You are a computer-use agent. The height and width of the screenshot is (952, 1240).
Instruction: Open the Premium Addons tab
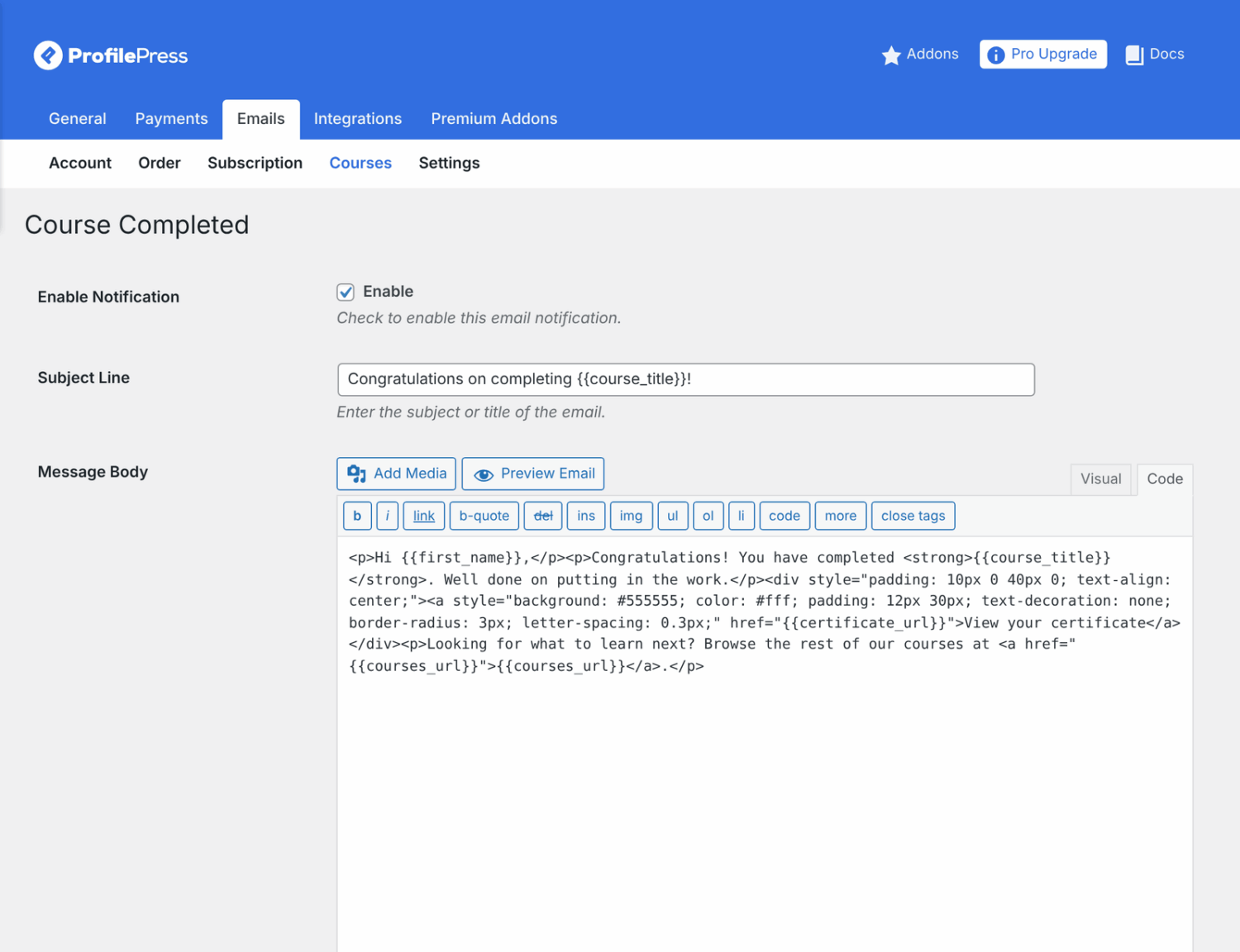[x=494, y=119]
